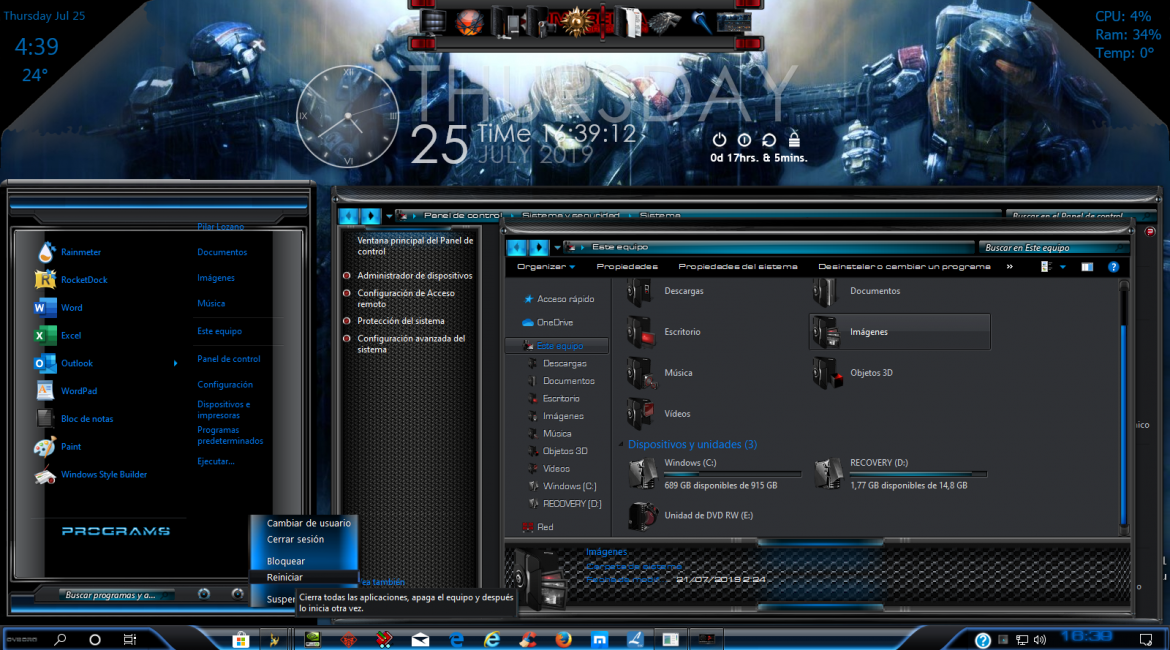This screenshot has width=1170, height=650.
Task: Open the view options dropdown arrow
Action: click(x=1063, y=267)
